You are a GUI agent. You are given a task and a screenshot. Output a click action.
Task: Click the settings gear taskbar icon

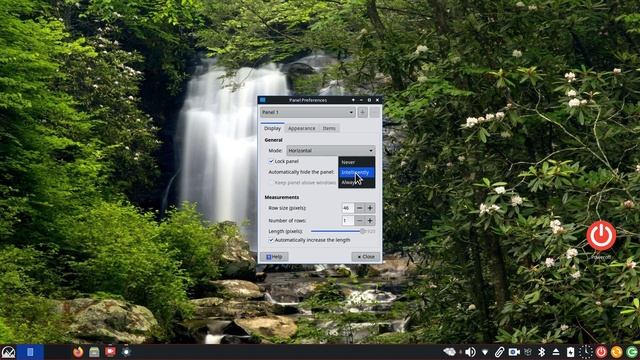tap(126, 351)
